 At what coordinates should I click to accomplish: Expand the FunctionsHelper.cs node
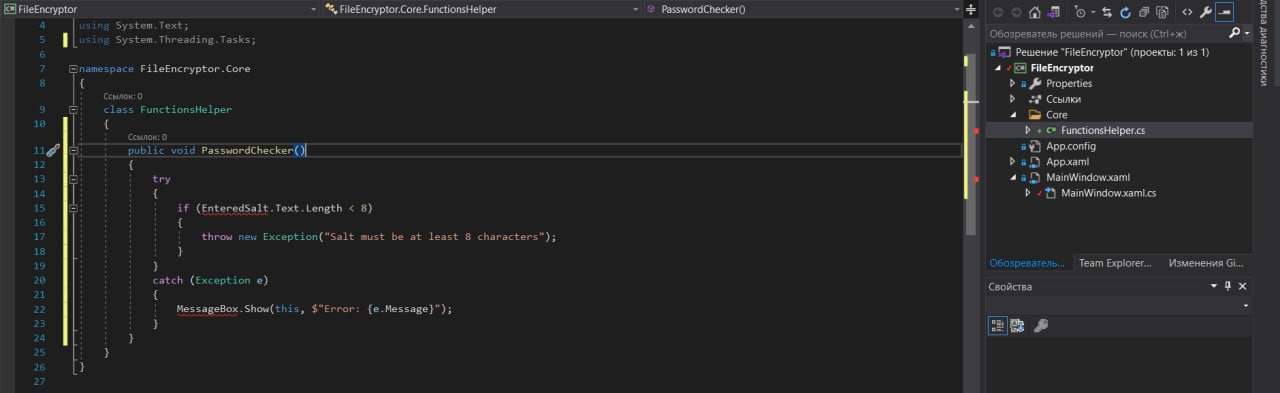(x=1027, y=130)
